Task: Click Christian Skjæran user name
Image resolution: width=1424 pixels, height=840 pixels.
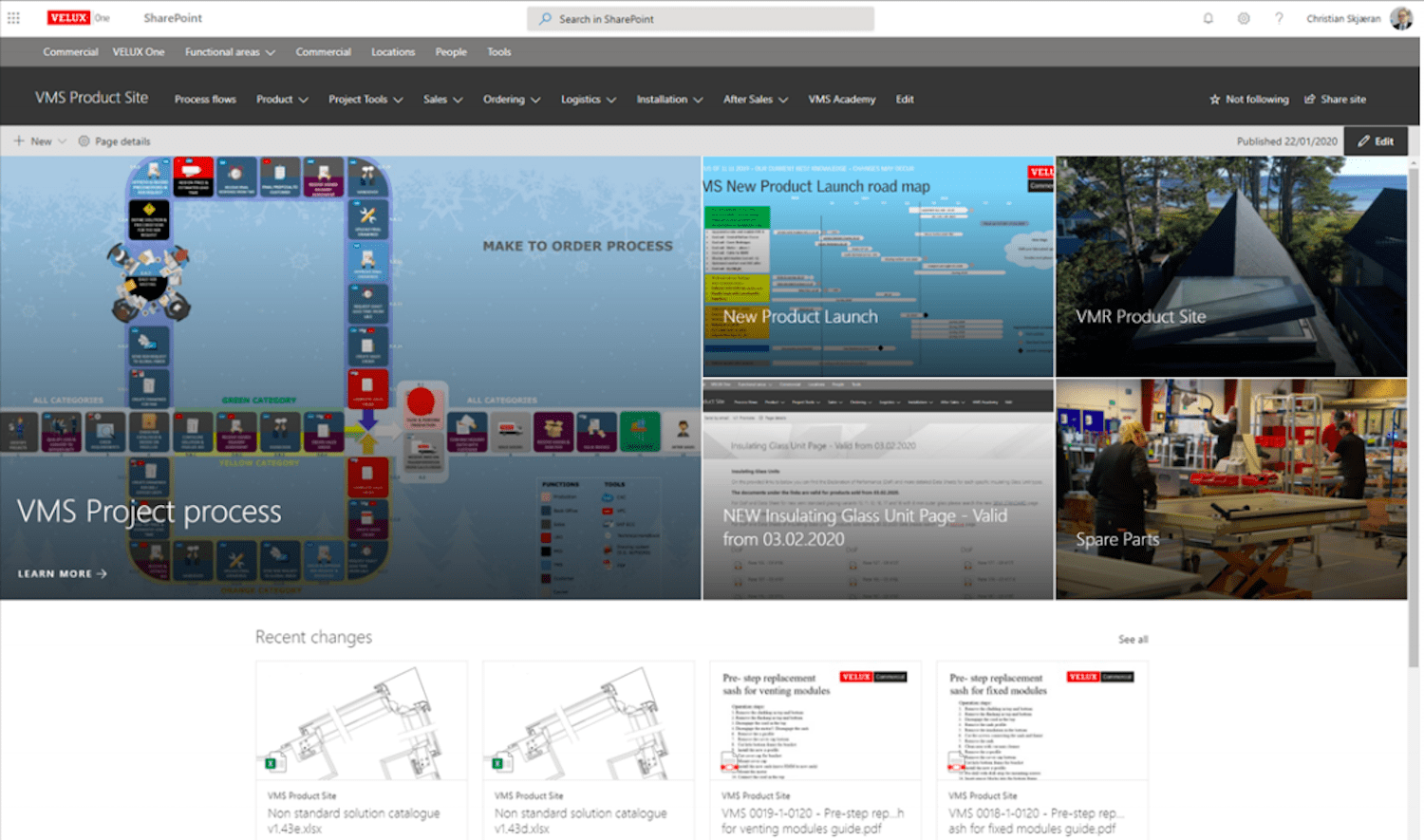Action: coord(1343,18)
